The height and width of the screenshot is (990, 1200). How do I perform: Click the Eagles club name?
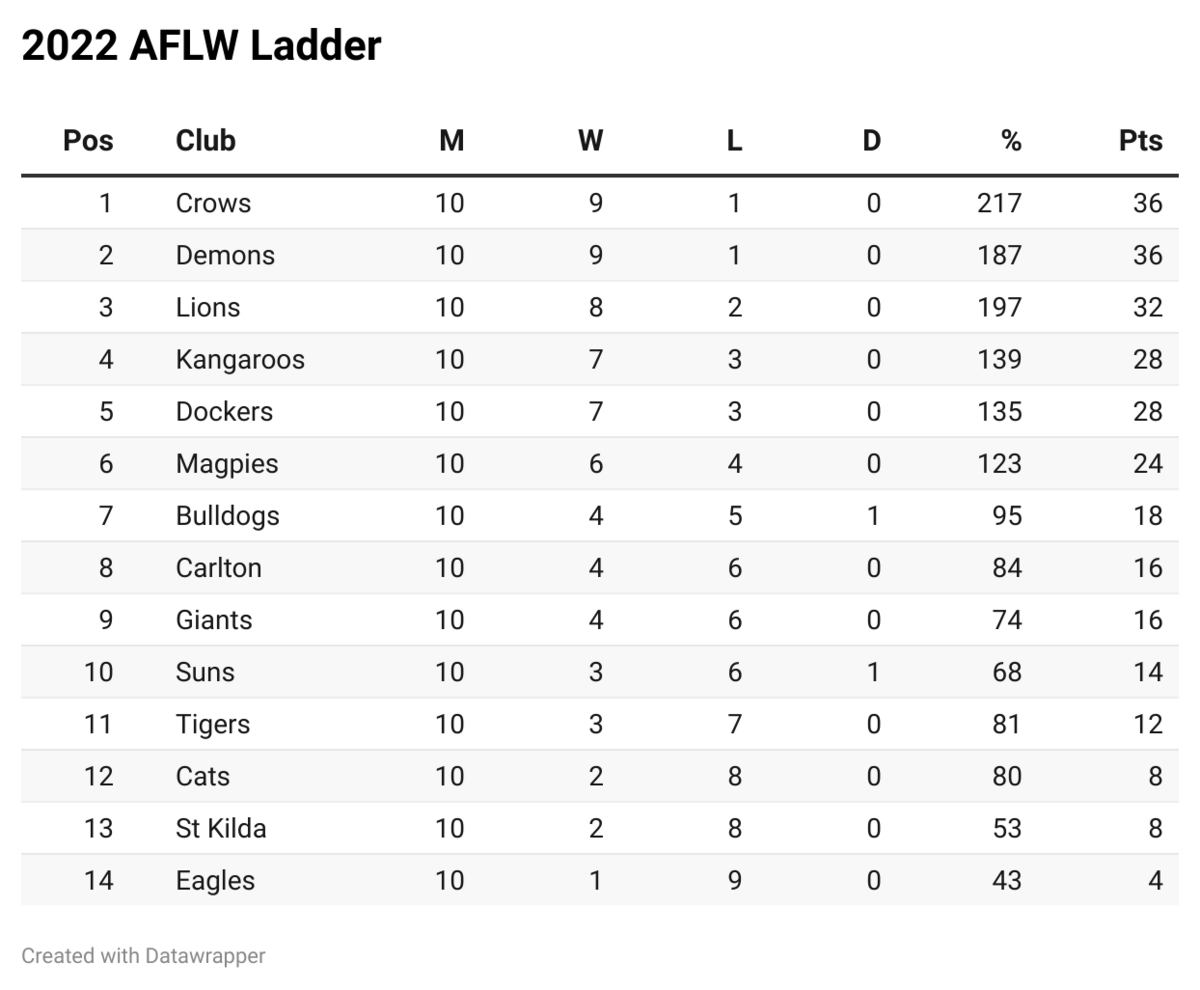(x=215, y=880)
